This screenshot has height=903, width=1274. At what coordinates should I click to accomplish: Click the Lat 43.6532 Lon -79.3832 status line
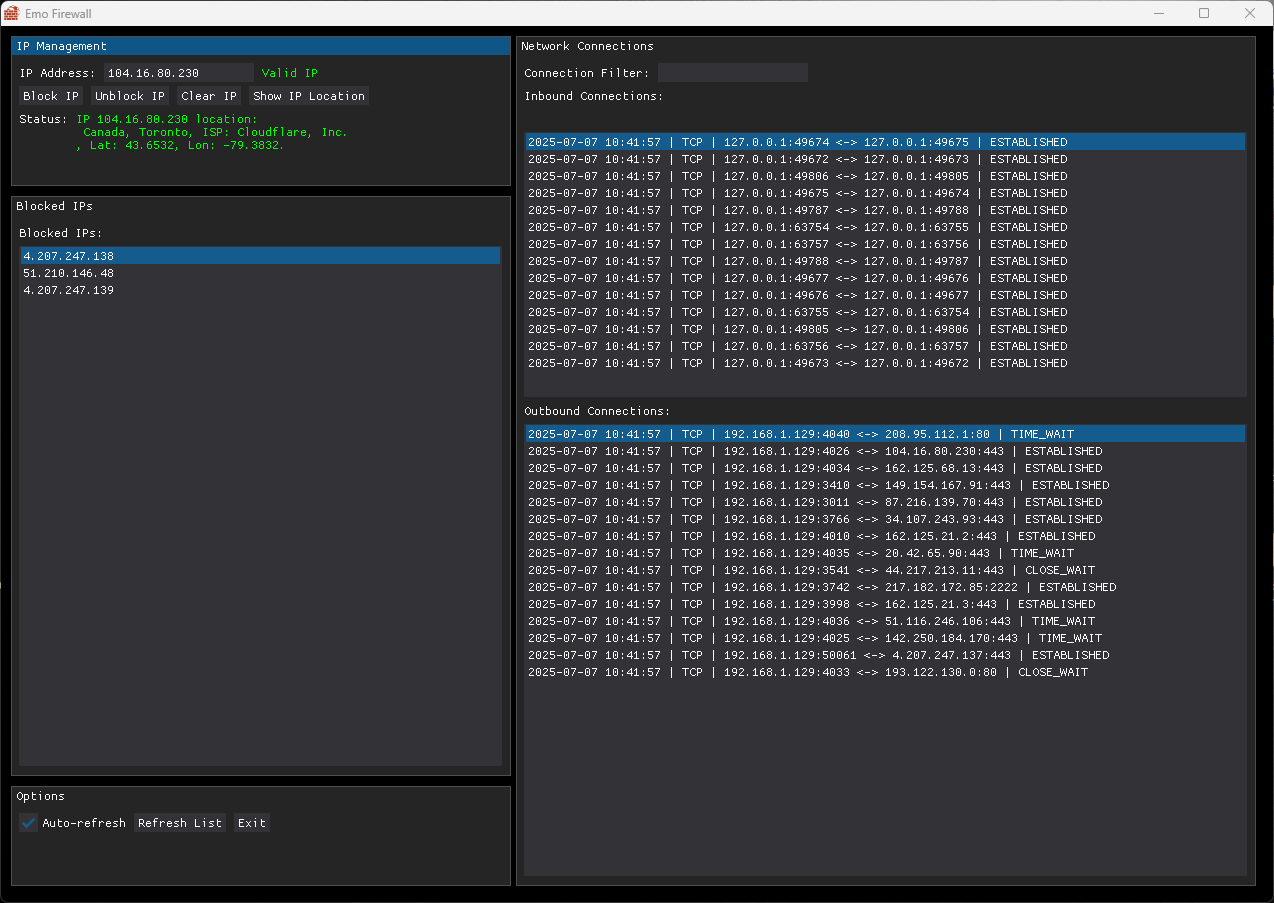(180, 145)
